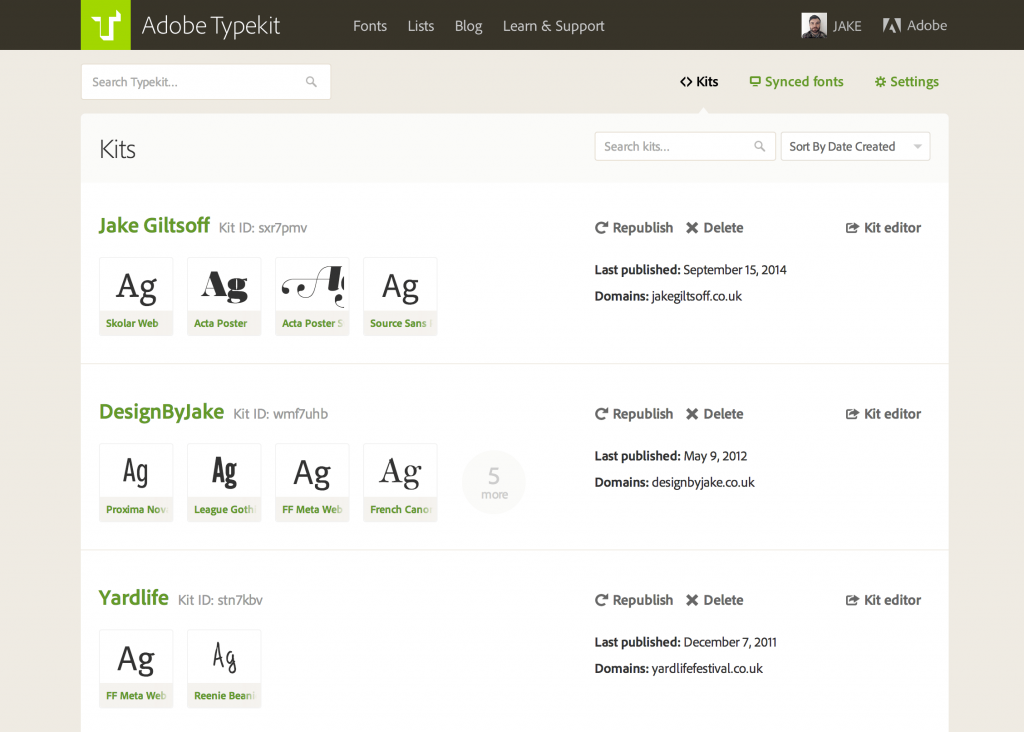
Task: Open Kit editor for Yardlife
Action: click(x=883, y=600)
